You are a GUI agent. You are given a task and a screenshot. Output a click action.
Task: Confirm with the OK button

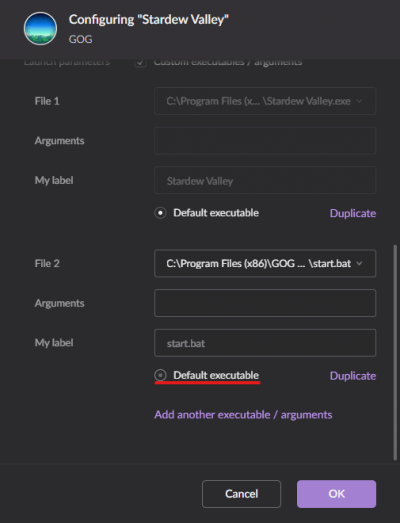tap(336, 494)
